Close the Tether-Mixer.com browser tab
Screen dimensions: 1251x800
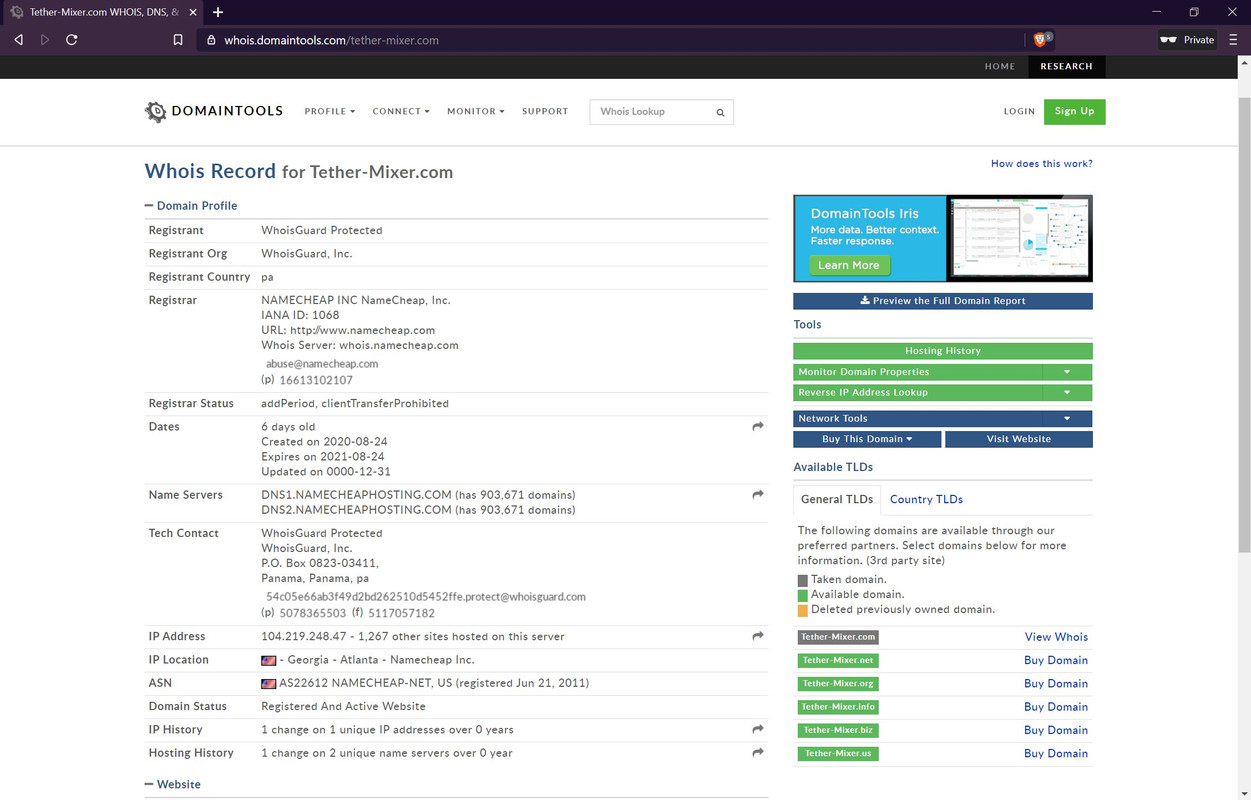[x=193, y=12]
